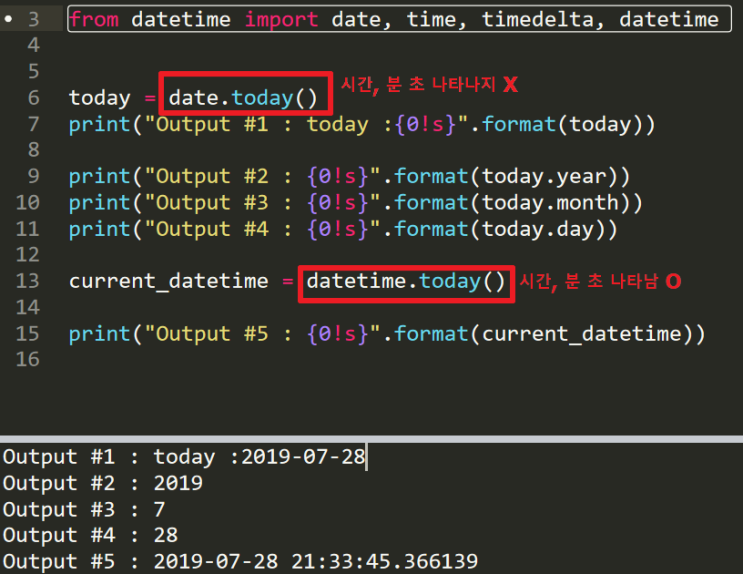The height and width of the screenshot is (574, 743).
Task: Click console line 'Output #2 : 2019'
Action: pos(103,483)
